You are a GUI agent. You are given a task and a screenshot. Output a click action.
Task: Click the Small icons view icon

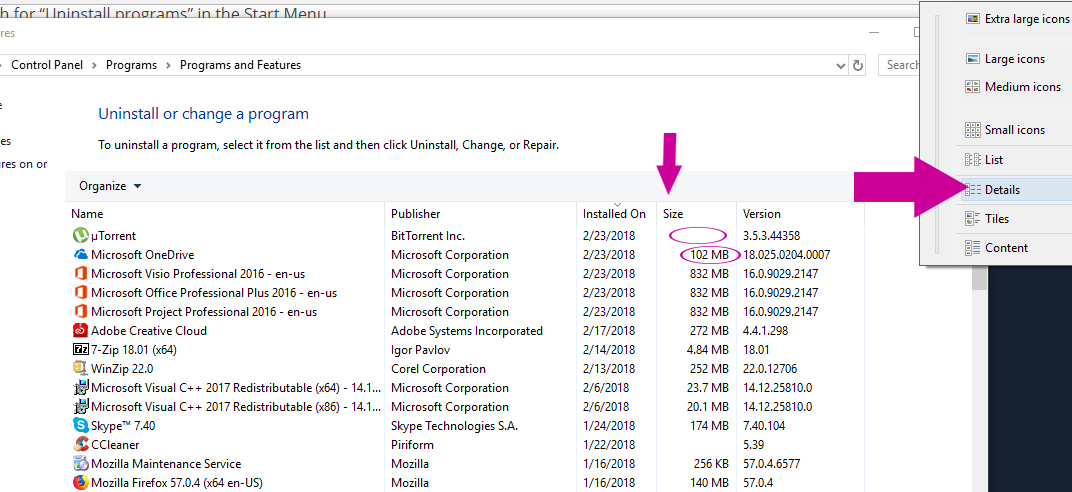coord(972,130)
